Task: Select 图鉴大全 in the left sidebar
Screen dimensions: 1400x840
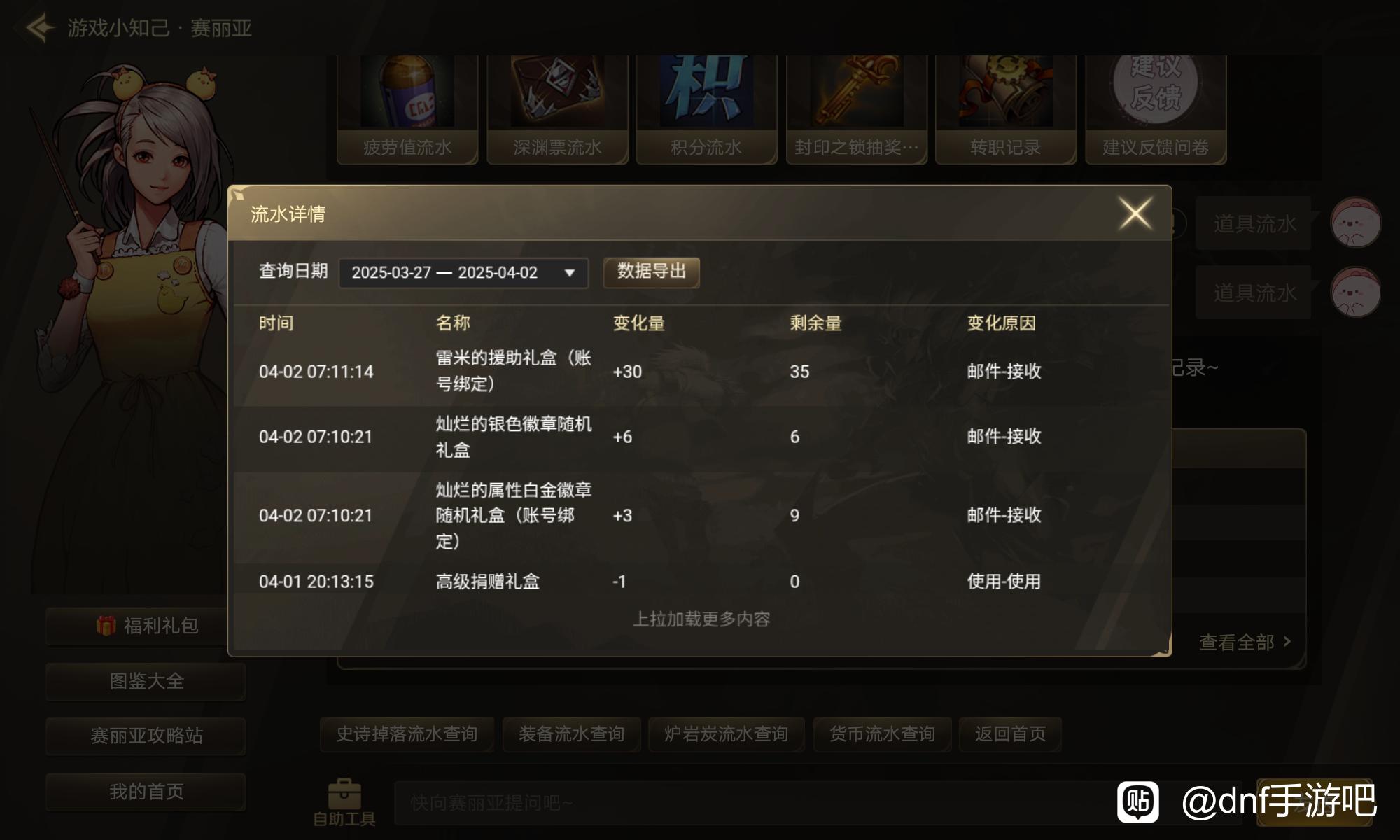Action: coord(146,681)
